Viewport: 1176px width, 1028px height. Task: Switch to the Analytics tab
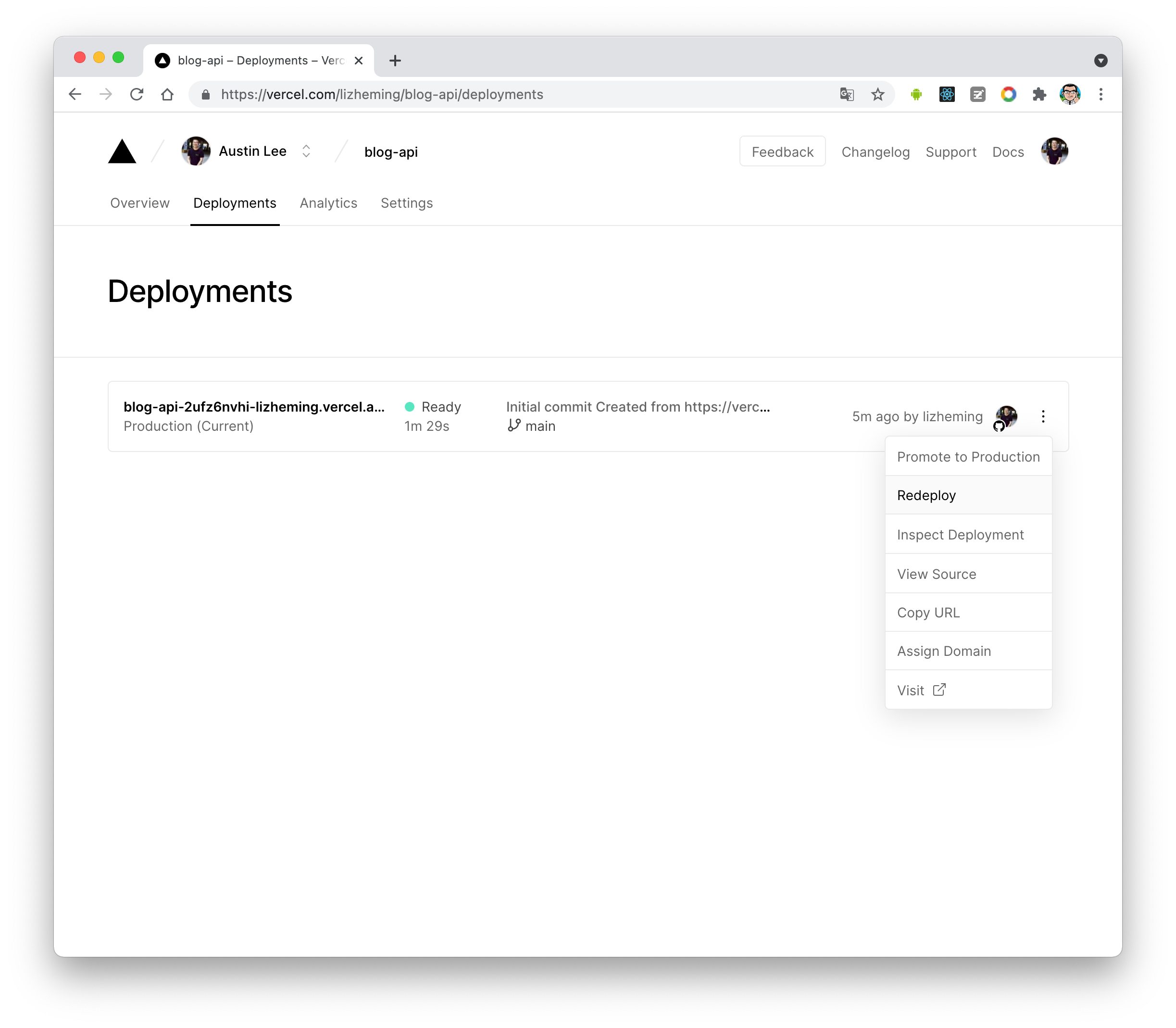pos(328,203)
